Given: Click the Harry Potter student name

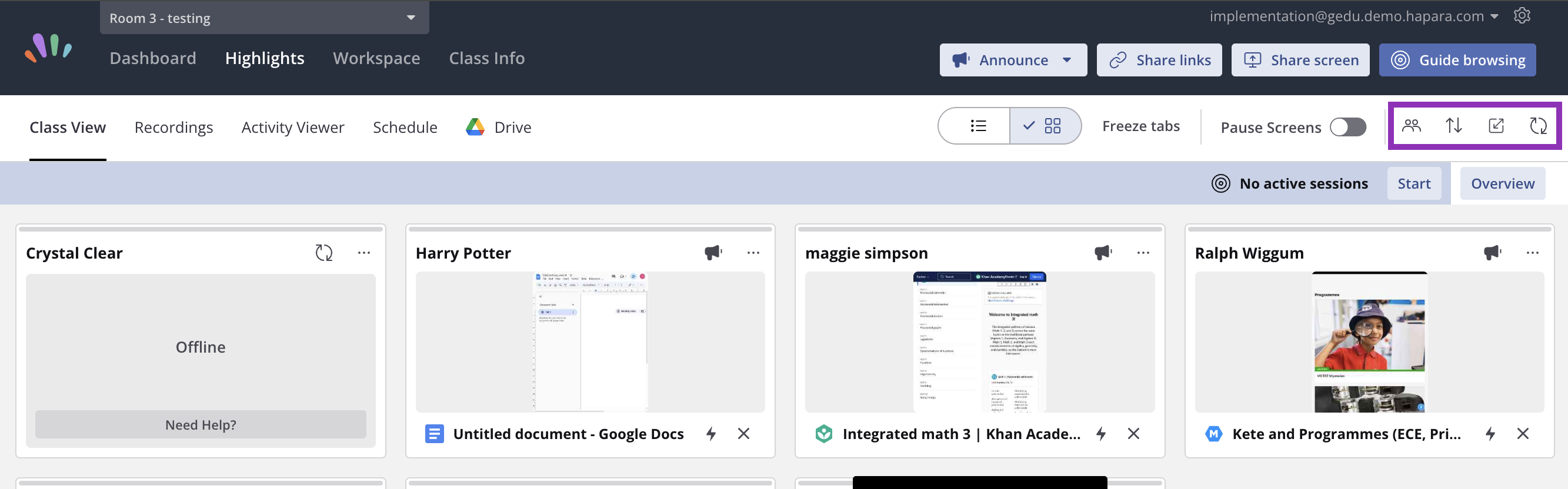Looking at the screenshot, I should (463, 252).
